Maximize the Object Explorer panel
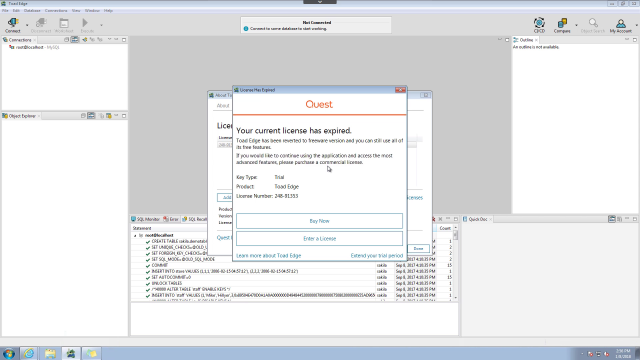The height and width of the screenshot is (360, 640). 124,116
